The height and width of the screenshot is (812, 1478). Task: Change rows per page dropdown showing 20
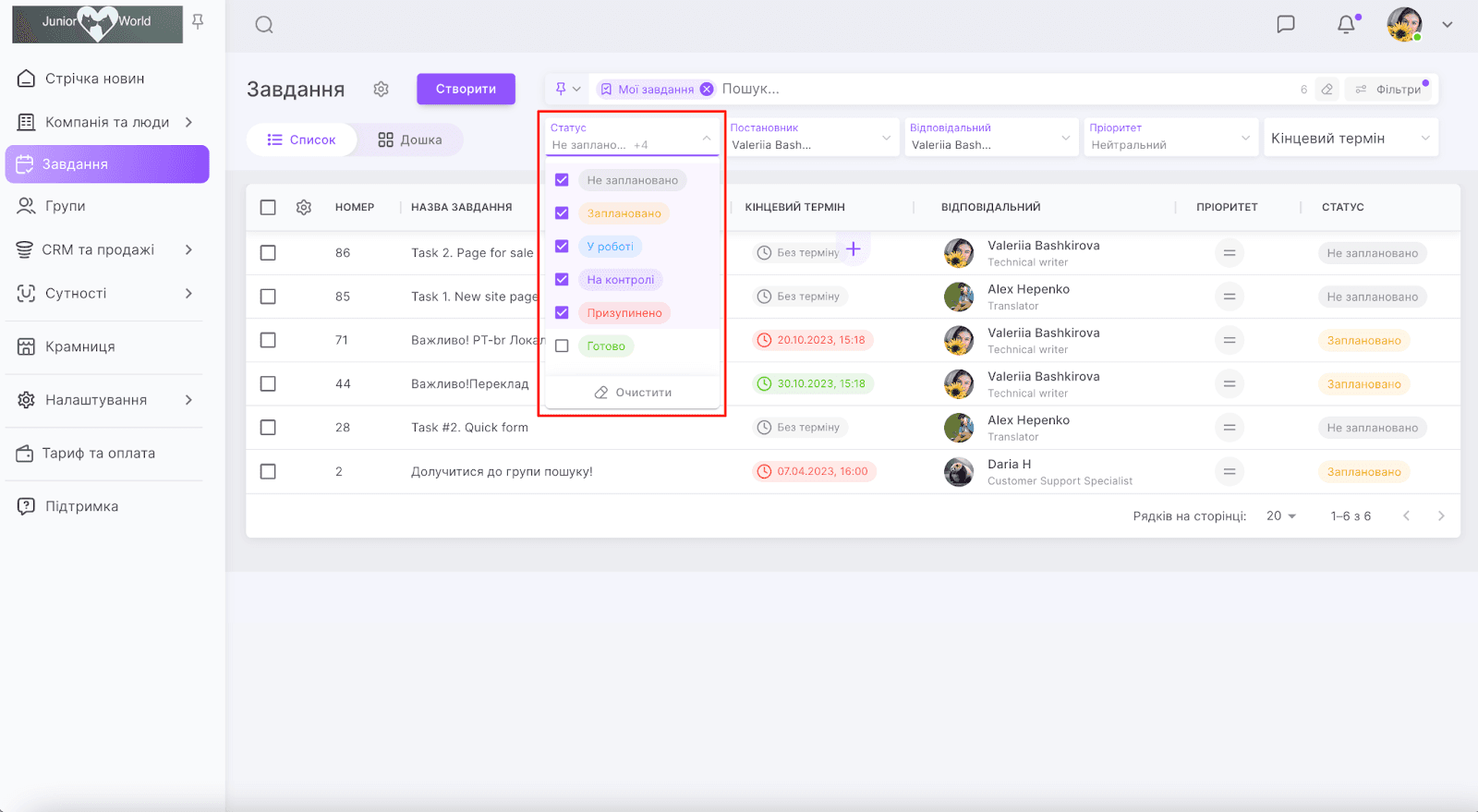1281,516
